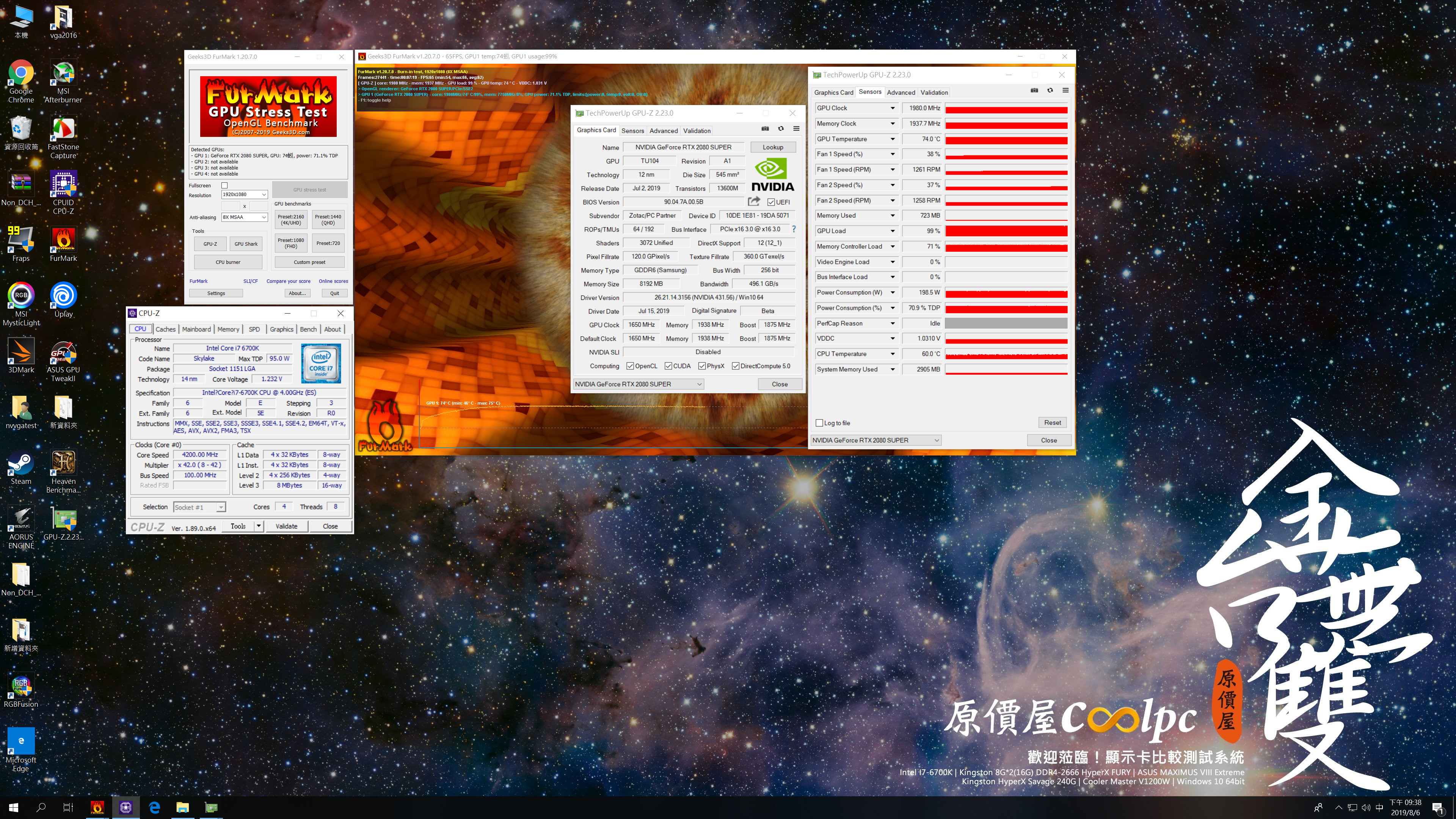Open vga2016 desktop folder icon
The width and height of the screenshot is (1456, 819).
(x=63, y=22)
